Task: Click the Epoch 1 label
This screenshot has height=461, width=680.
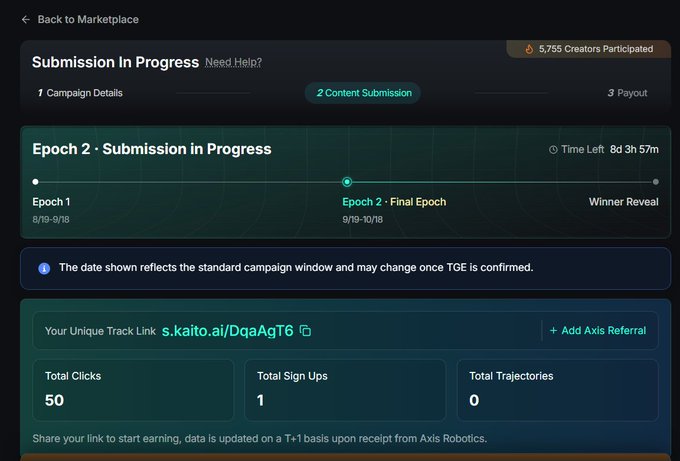Action: 51,202
